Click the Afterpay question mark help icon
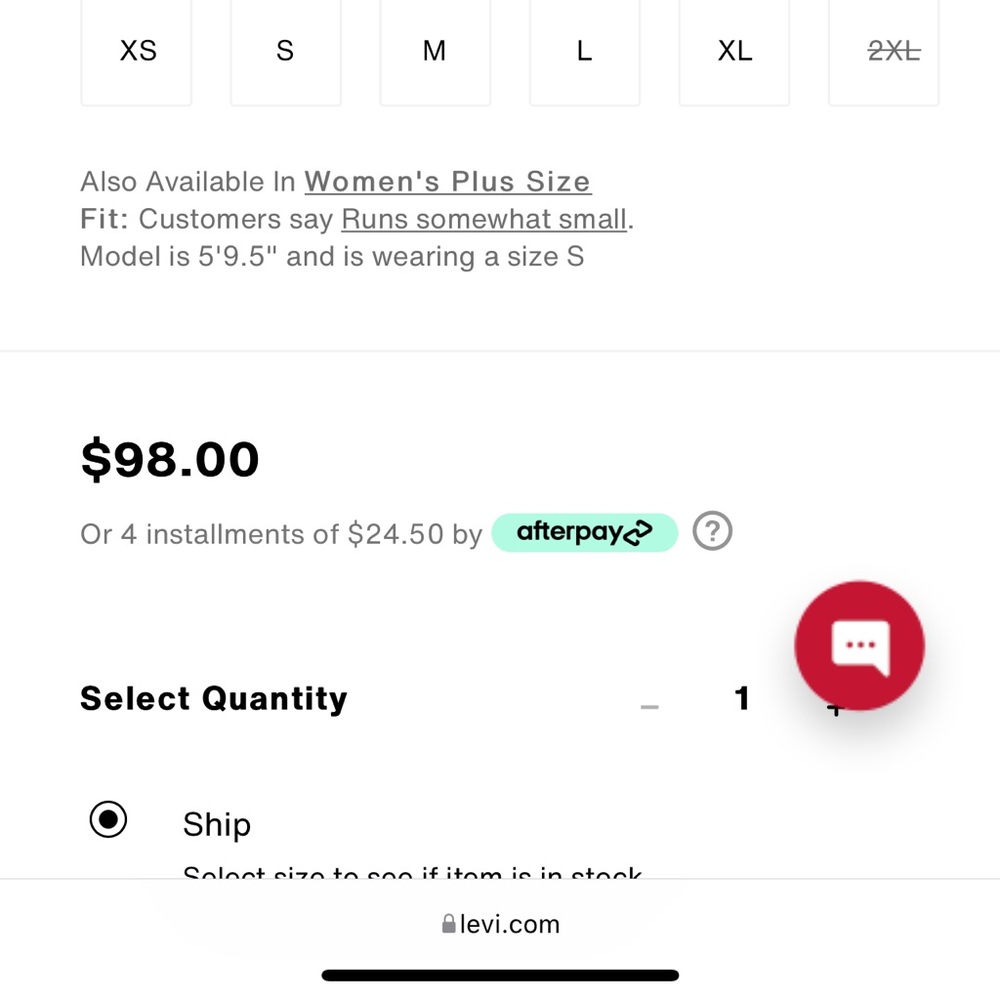This screenshot has height=1000, width=1000. [x=712, y=531]
